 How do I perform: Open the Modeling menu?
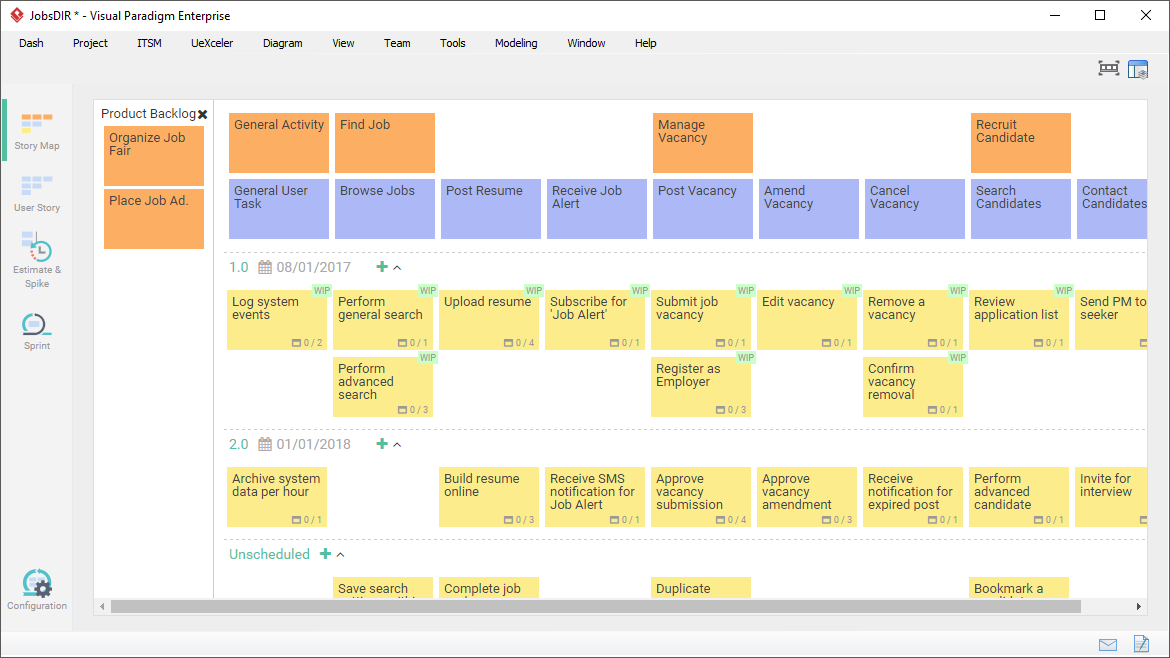pos(516,43)
